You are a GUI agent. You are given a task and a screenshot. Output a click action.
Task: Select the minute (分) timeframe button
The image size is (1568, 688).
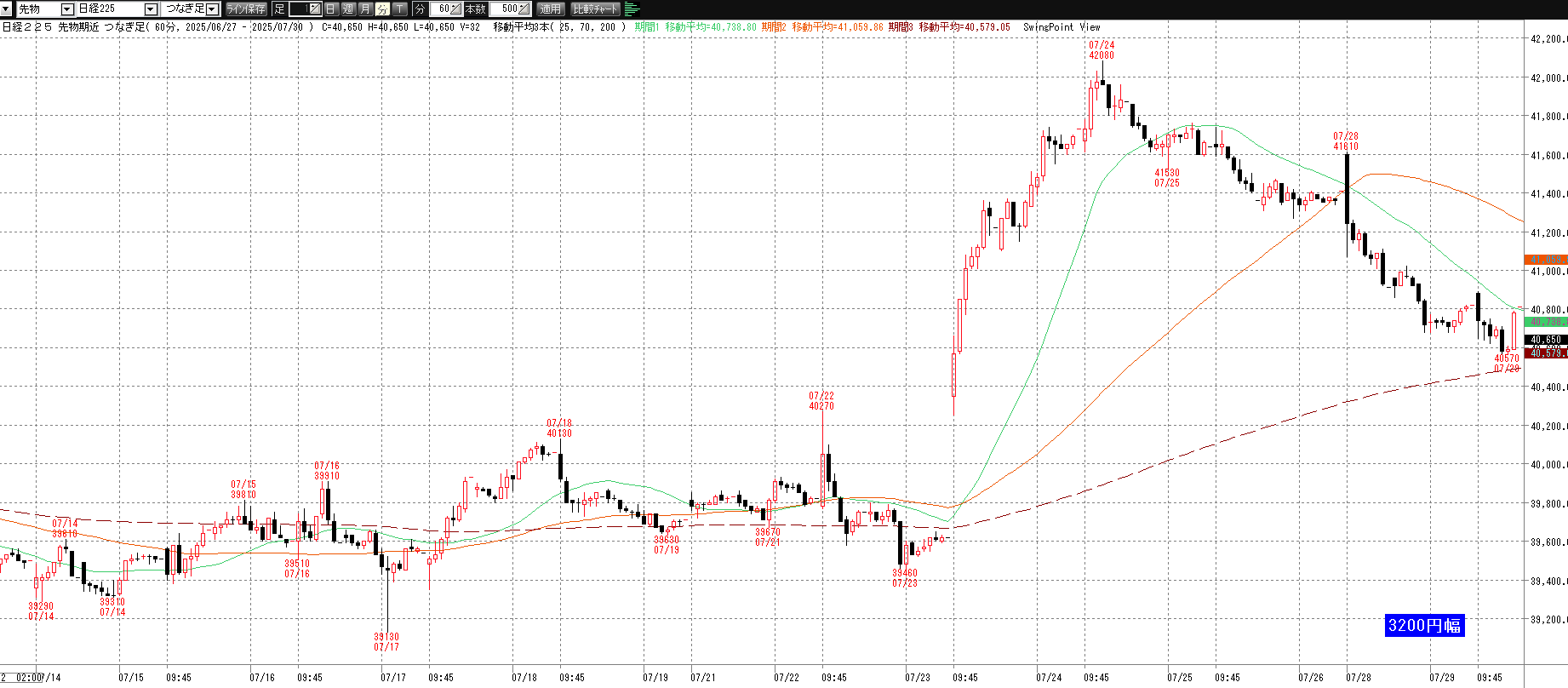pyautogui.click(x=382, y=9)
